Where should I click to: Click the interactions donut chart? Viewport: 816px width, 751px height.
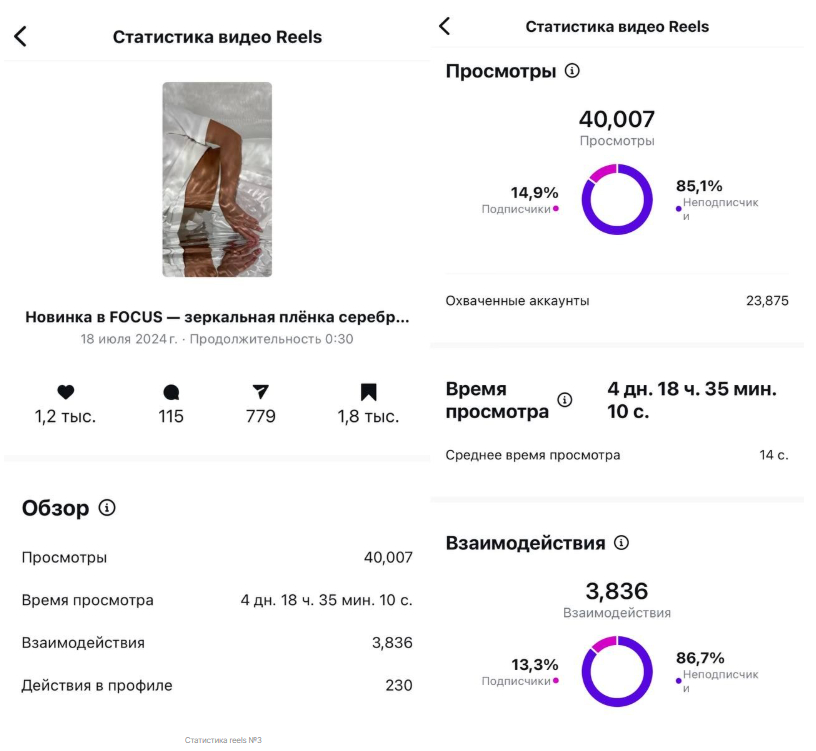pos(617,671)
